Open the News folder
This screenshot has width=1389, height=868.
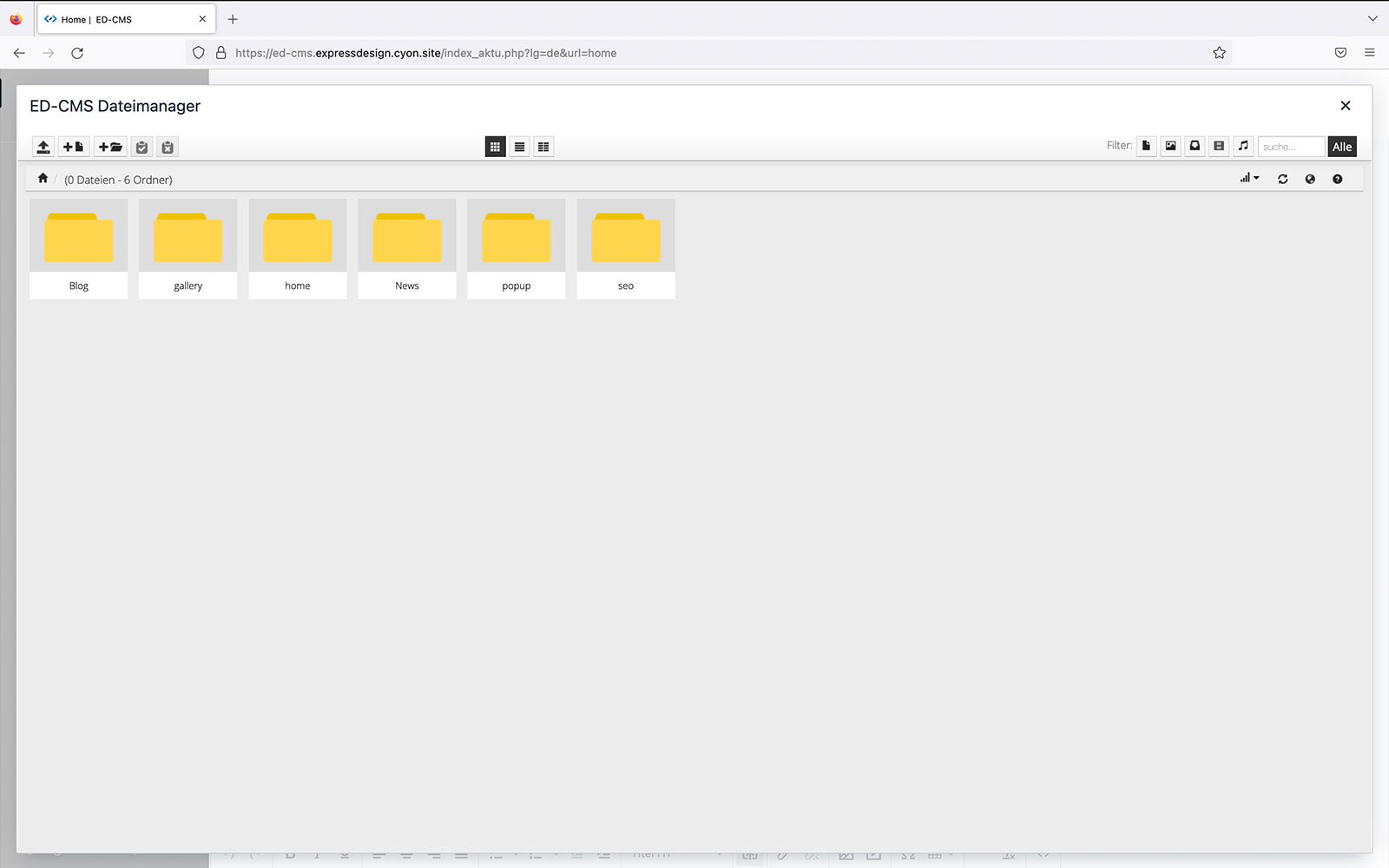[406, 248]
